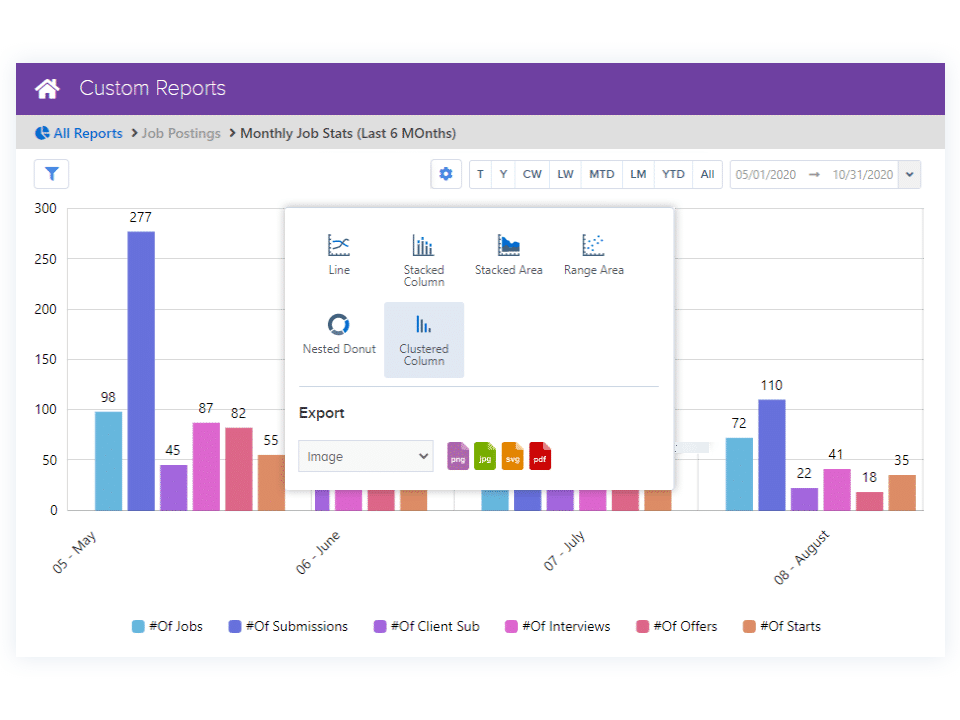Viewport: 960px width, 720px height.
Task: Click May jobs bar labeled 98
Action: (108, 461)
